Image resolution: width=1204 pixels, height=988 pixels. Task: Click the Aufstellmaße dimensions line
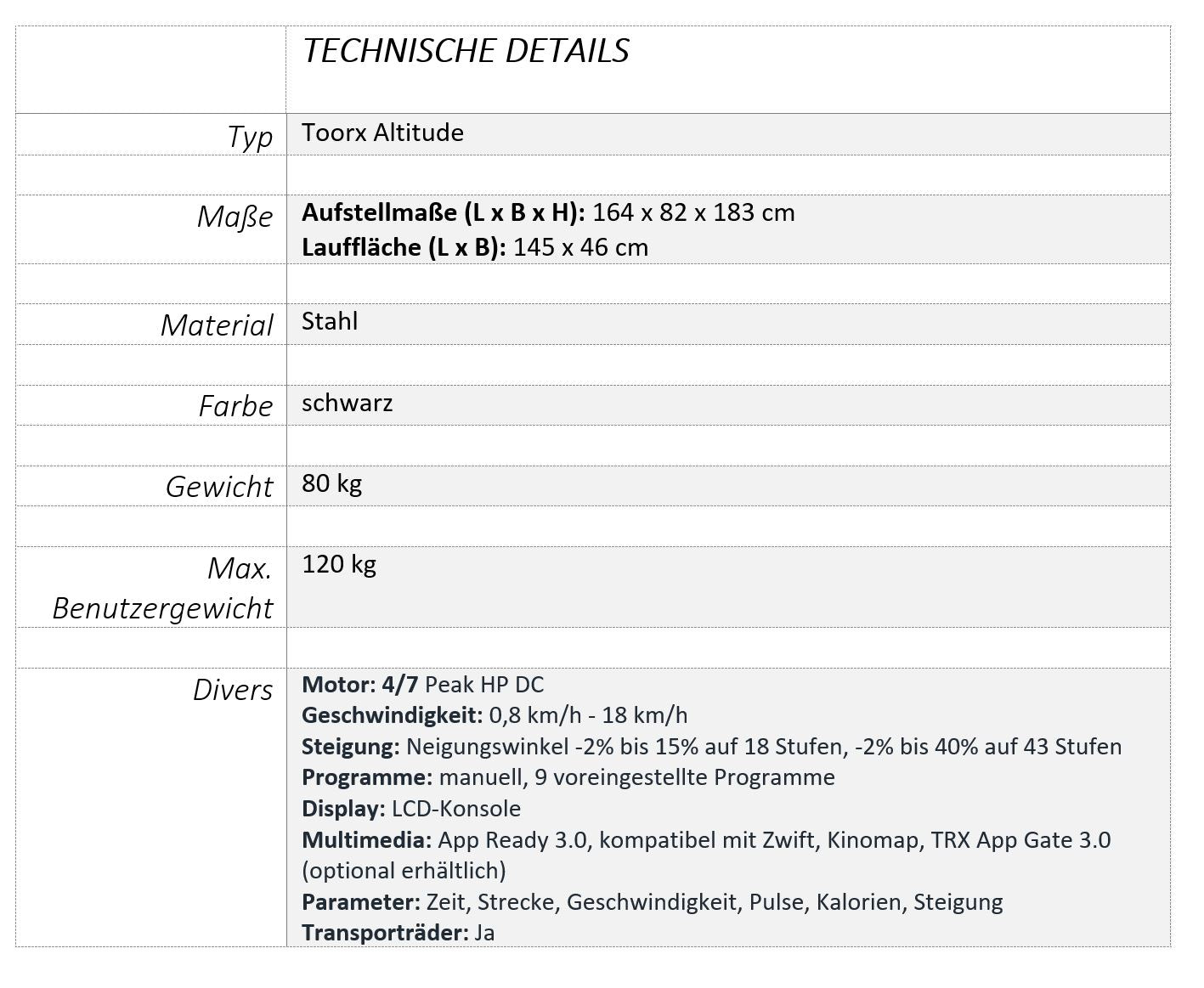[x=548, y=212]
